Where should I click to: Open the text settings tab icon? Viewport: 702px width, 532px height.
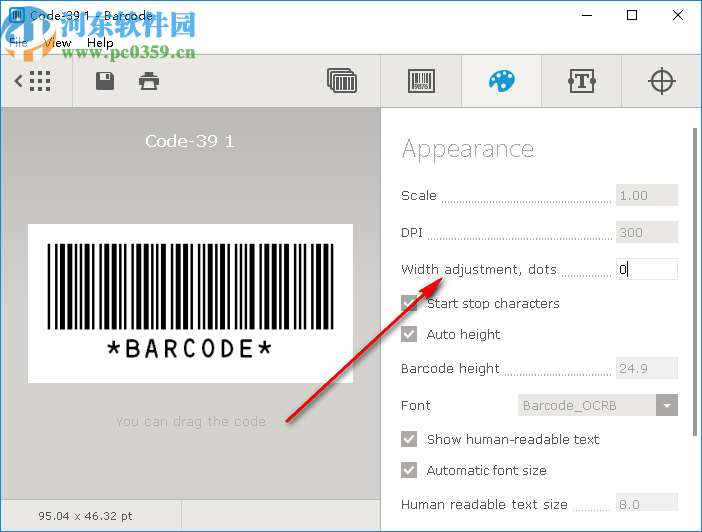[582, 81]
